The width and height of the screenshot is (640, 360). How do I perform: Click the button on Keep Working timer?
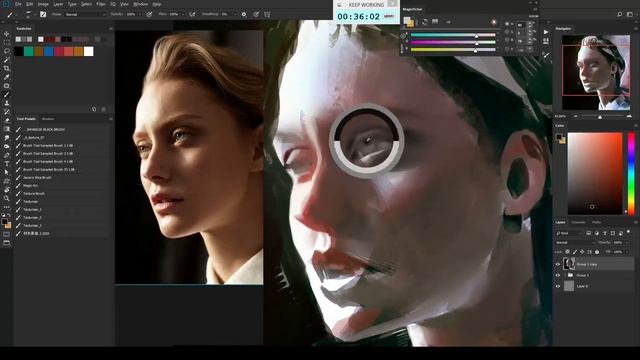click(x=389, y=16)
